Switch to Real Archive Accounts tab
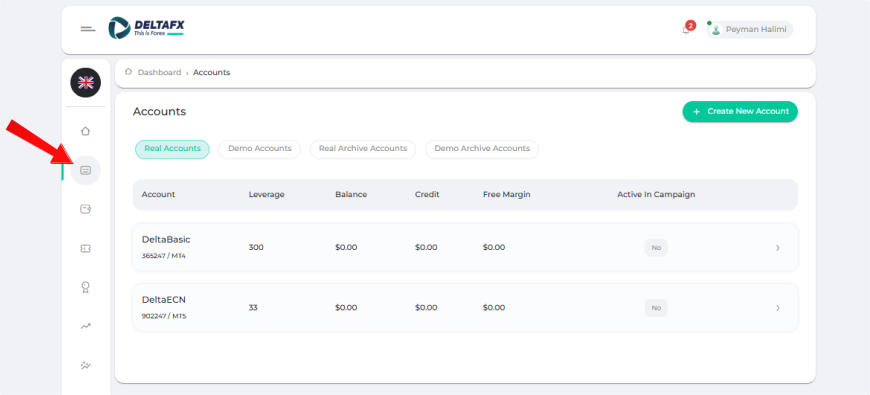 [x=363, y=149]
